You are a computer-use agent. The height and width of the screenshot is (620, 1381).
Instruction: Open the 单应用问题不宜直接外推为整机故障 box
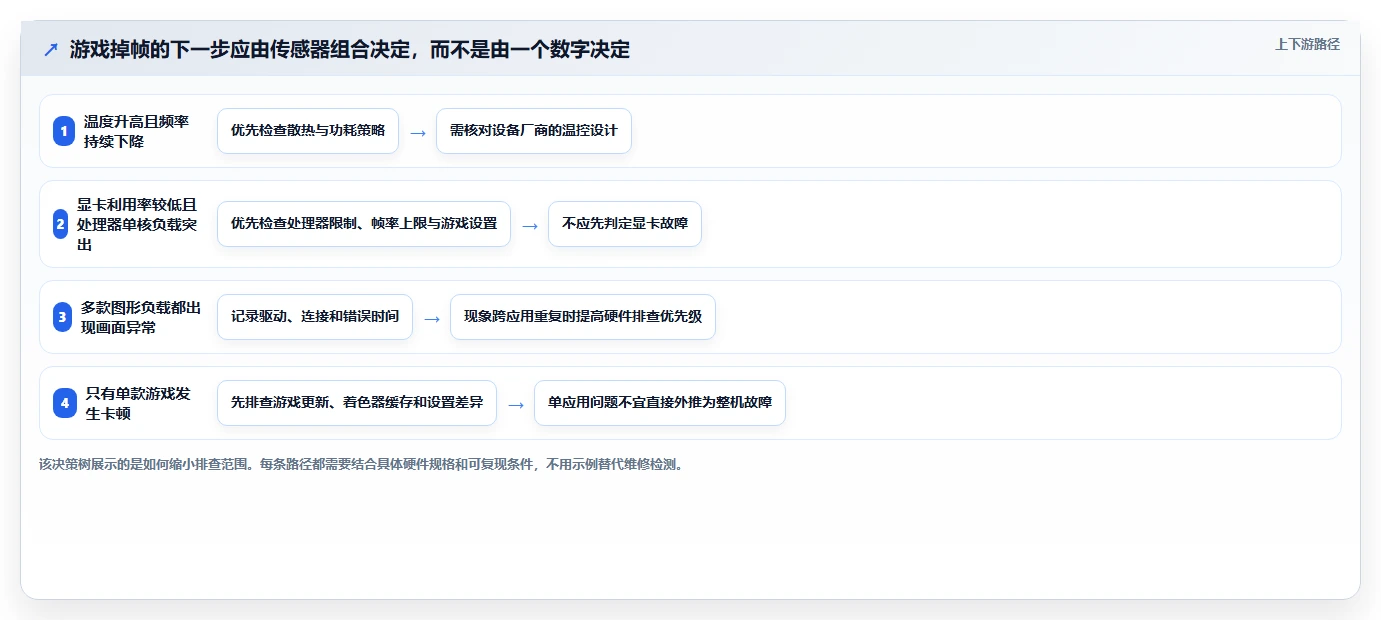[x=660, y=403]
